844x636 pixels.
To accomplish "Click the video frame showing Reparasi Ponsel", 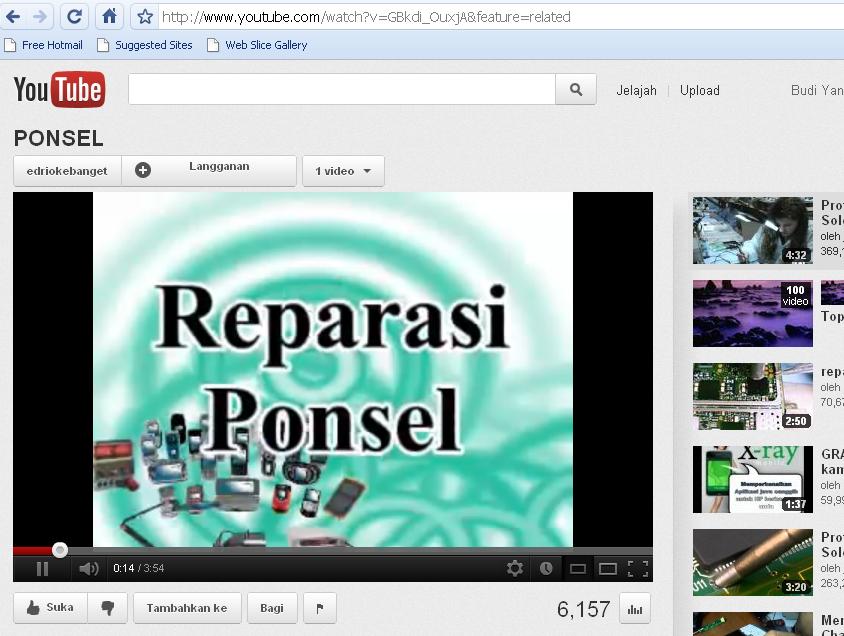I will (x=333, y=369).
